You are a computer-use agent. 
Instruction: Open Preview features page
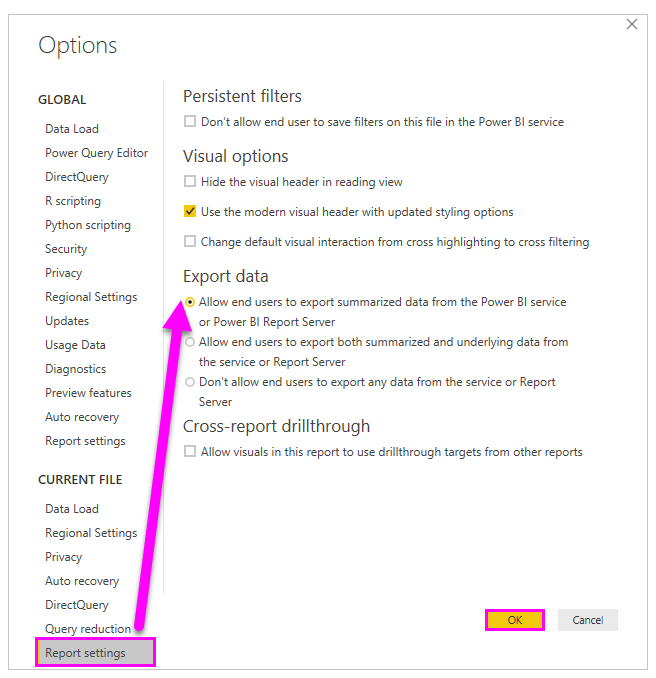point(88,393)
